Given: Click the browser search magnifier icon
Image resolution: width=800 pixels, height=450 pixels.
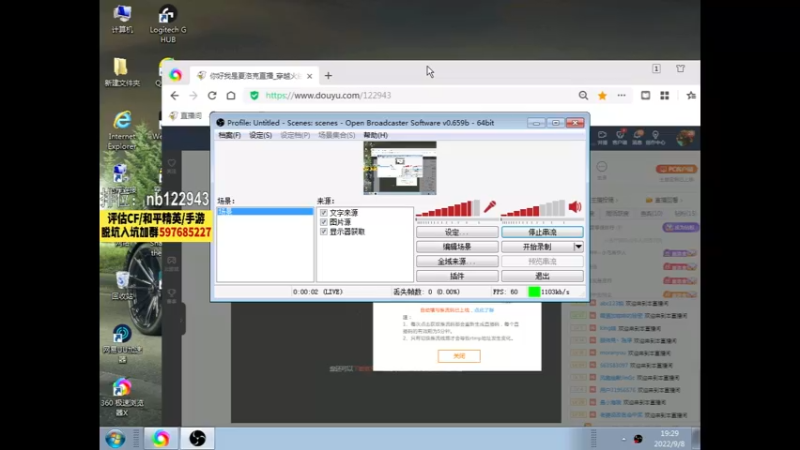Looking at the screenshot, I should pos(583,95).
